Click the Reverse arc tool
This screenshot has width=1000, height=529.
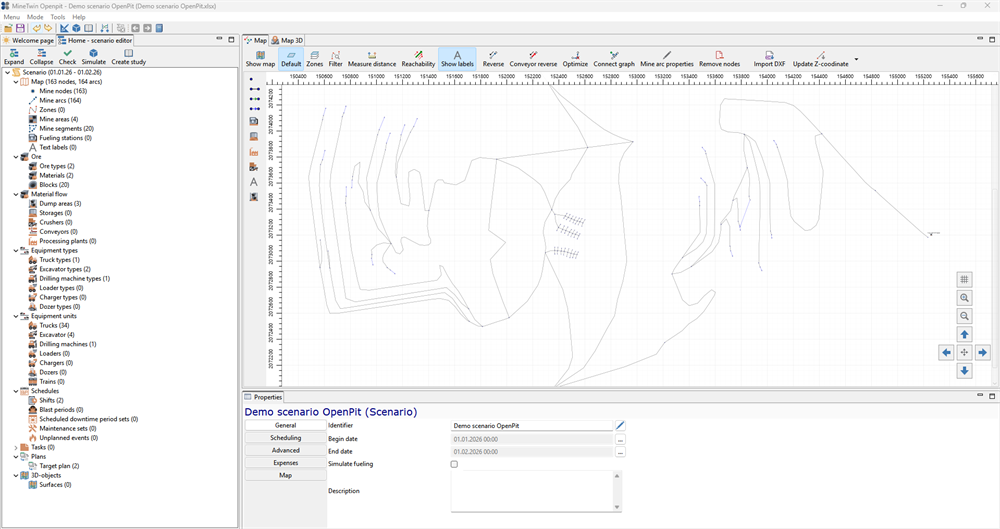click(x=493, y=59)
